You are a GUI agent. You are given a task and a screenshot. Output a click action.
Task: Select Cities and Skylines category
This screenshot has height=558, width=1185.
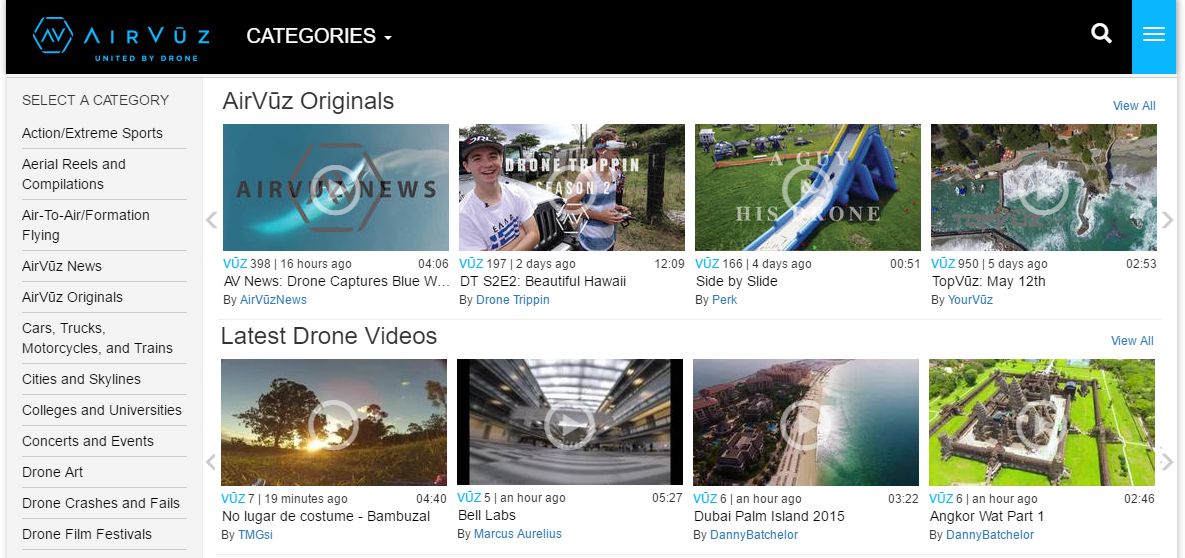tap(82, 379)
